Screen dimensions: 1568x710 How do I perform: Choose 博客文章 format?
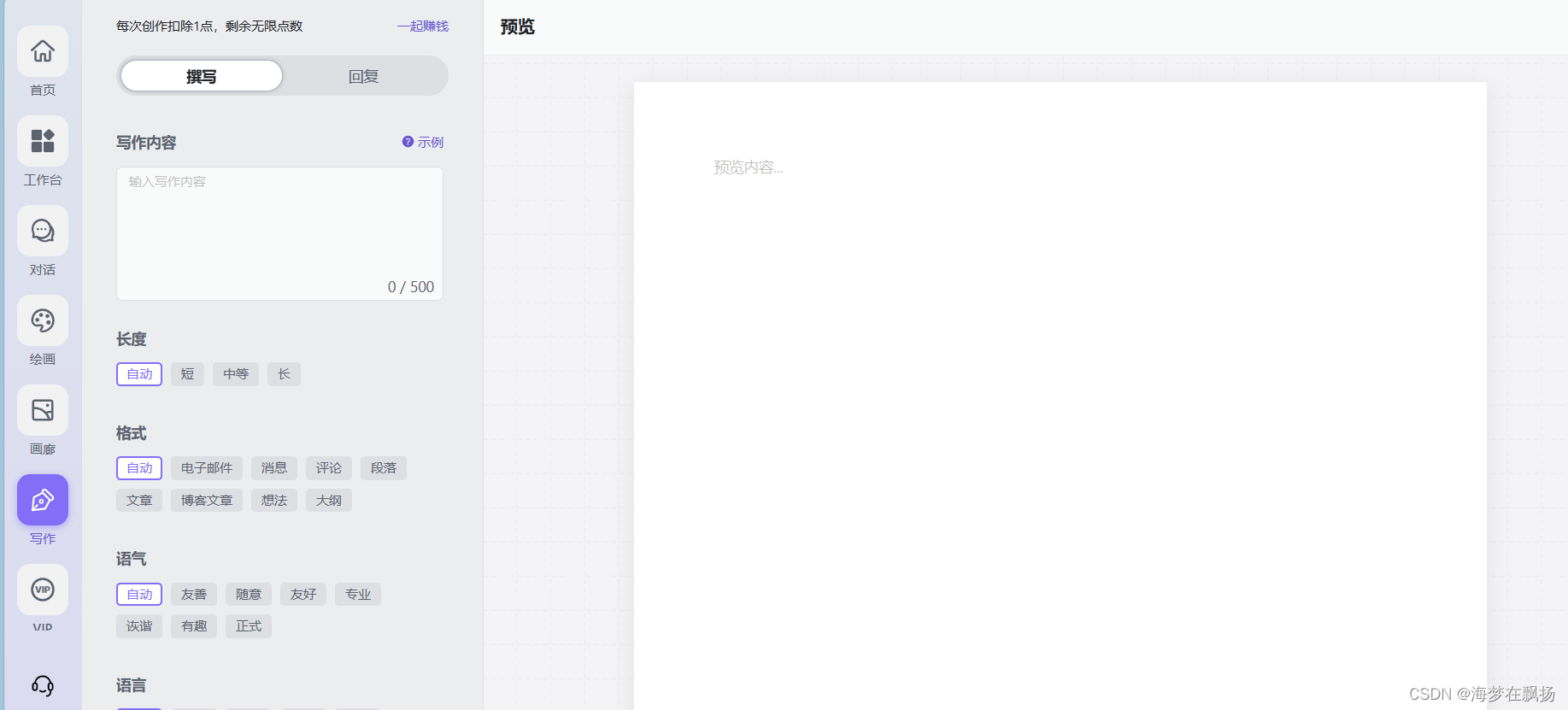[x=207, y=500]
